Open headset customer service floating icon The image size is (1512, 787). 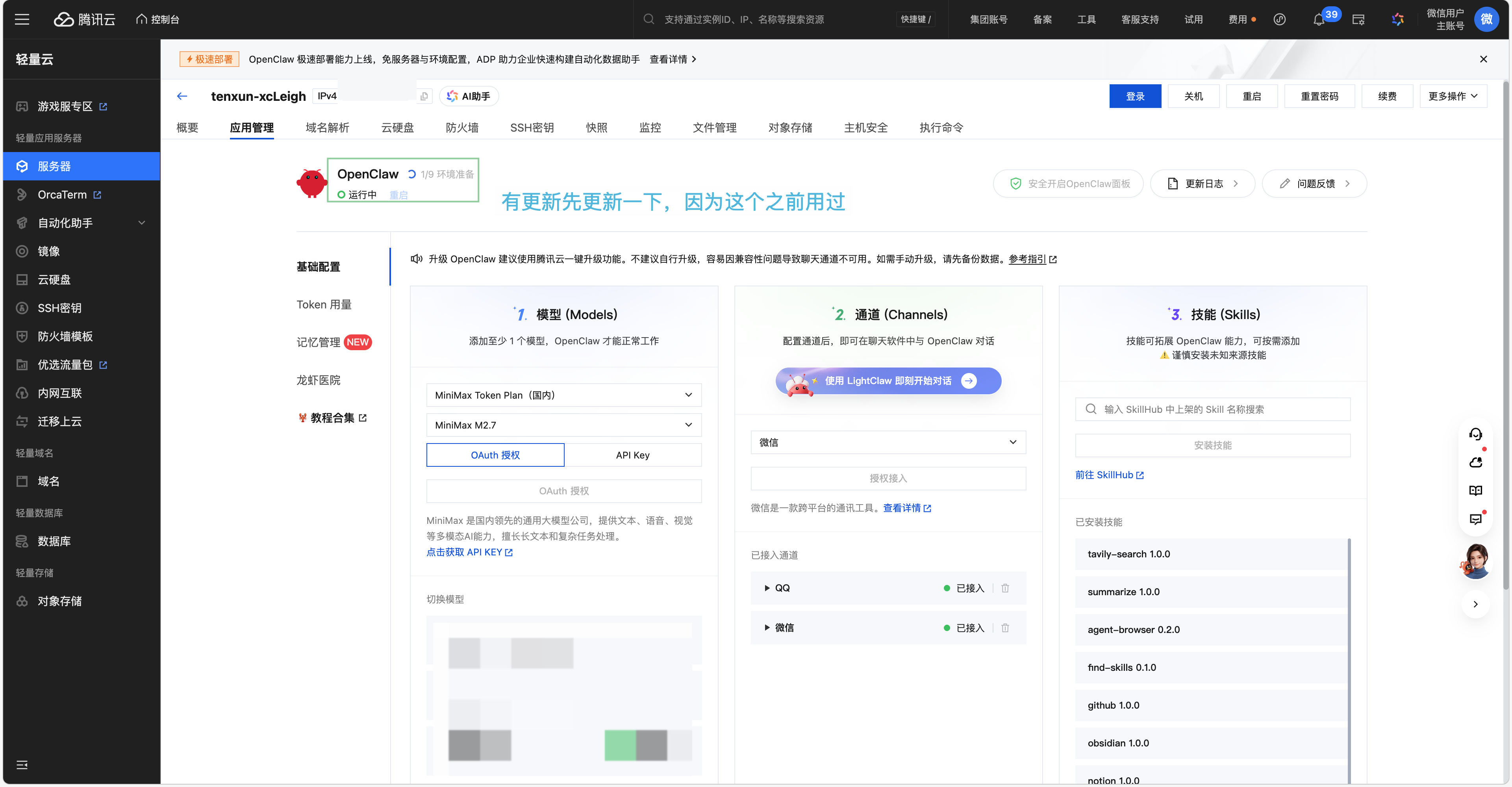1475,434
